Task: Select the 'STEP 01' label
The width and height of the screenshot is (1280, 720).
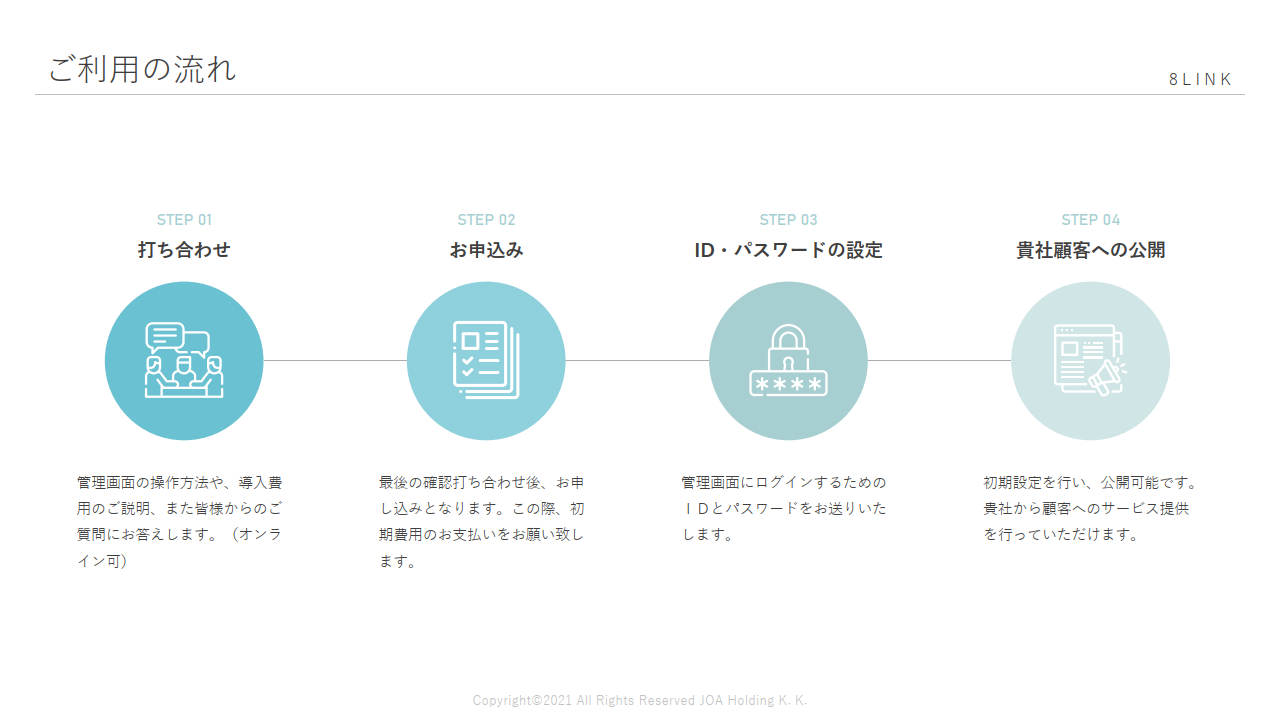Action: point(184,220)
